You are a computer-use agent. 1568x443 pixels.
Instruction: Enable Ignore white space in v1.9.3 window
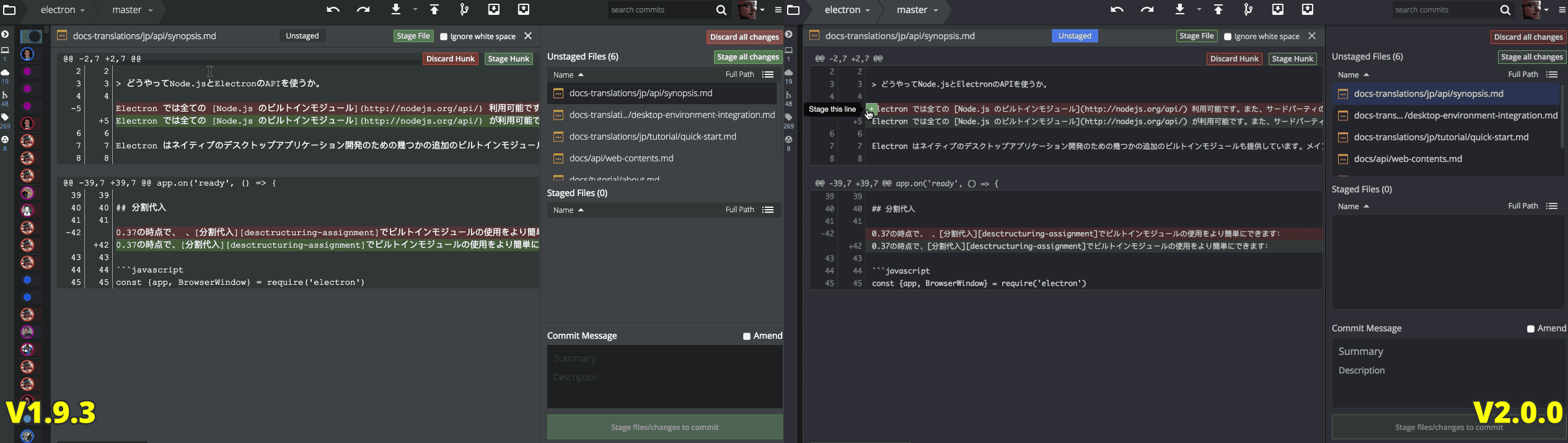(444, 37)
